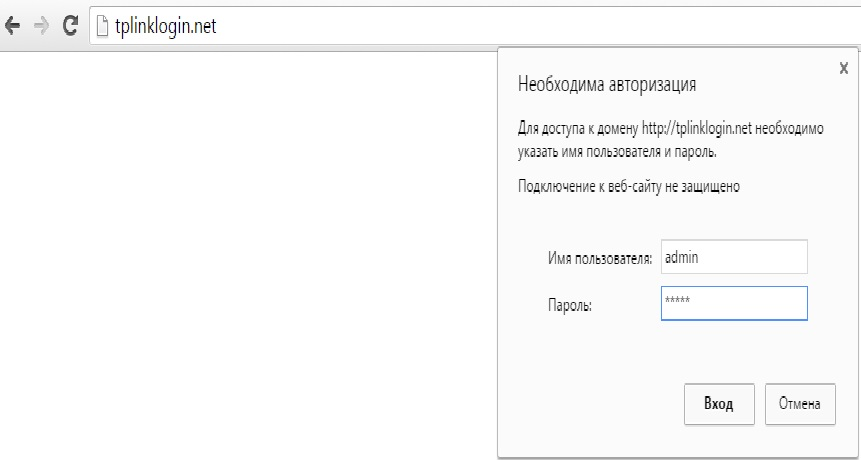861x460 pixels.
Task: Click the browser forward arrow
Action: (x=41, y=27)
